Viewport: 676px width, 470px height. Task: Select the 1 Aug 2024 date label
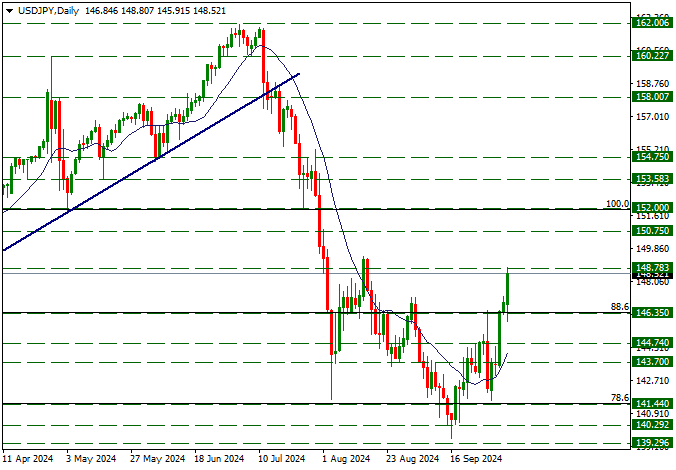coord(346,459)
